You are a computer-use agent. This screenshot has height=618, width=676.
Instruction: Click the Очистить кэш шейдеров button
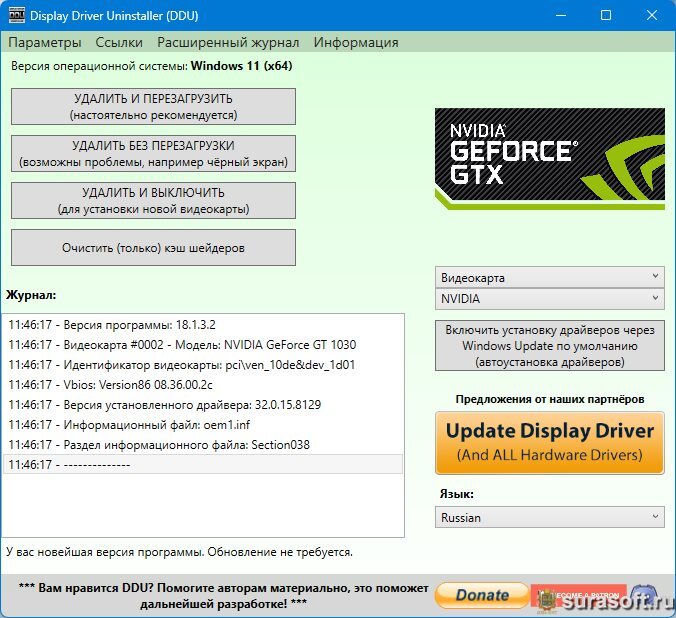(153, 247)
